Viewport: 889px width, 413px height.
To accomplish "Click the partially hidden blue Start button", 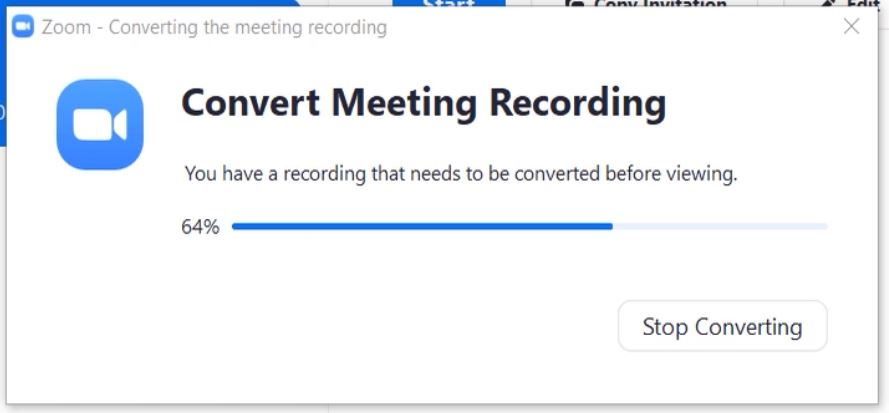I will pyautogui.click(x=448, y=3).
